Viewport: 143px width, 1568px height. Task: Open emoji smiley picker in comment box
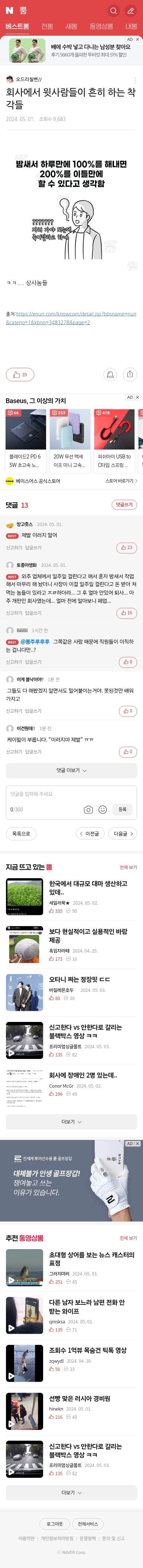103,809
